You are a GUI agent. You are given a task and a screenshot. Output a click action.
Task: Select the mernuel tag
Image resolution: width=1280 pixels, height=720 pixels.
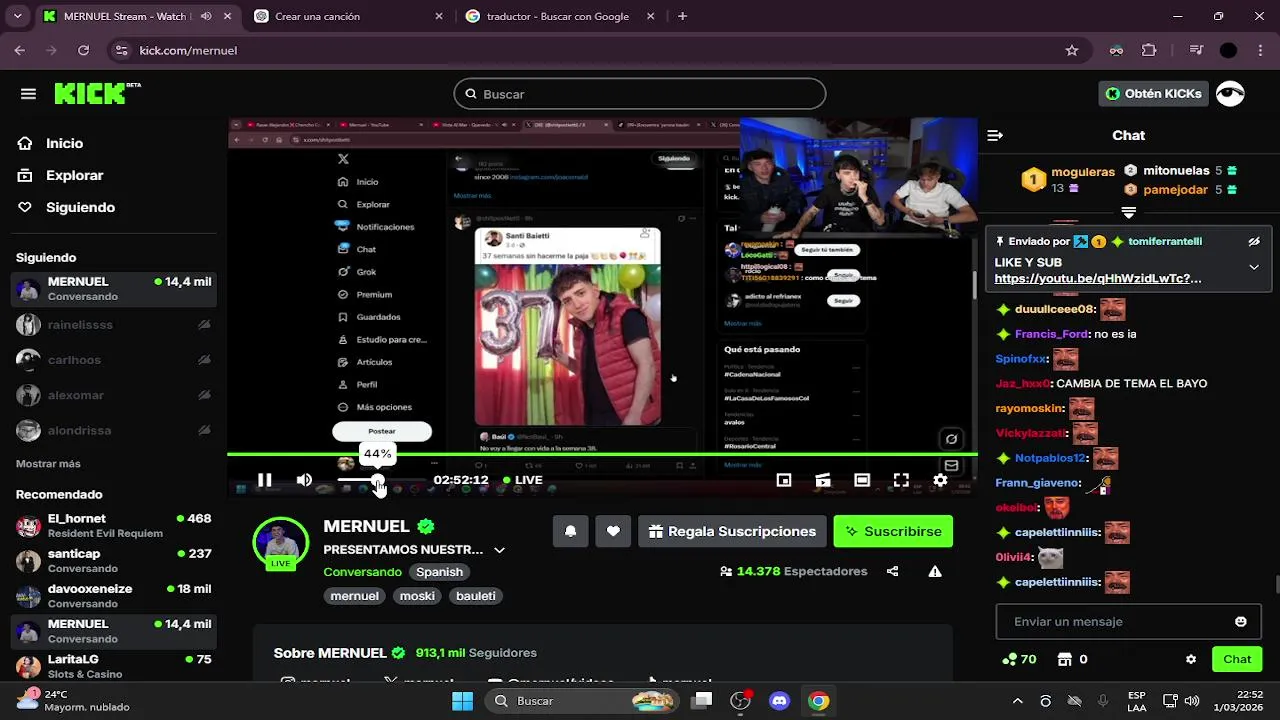coord(355,596)
